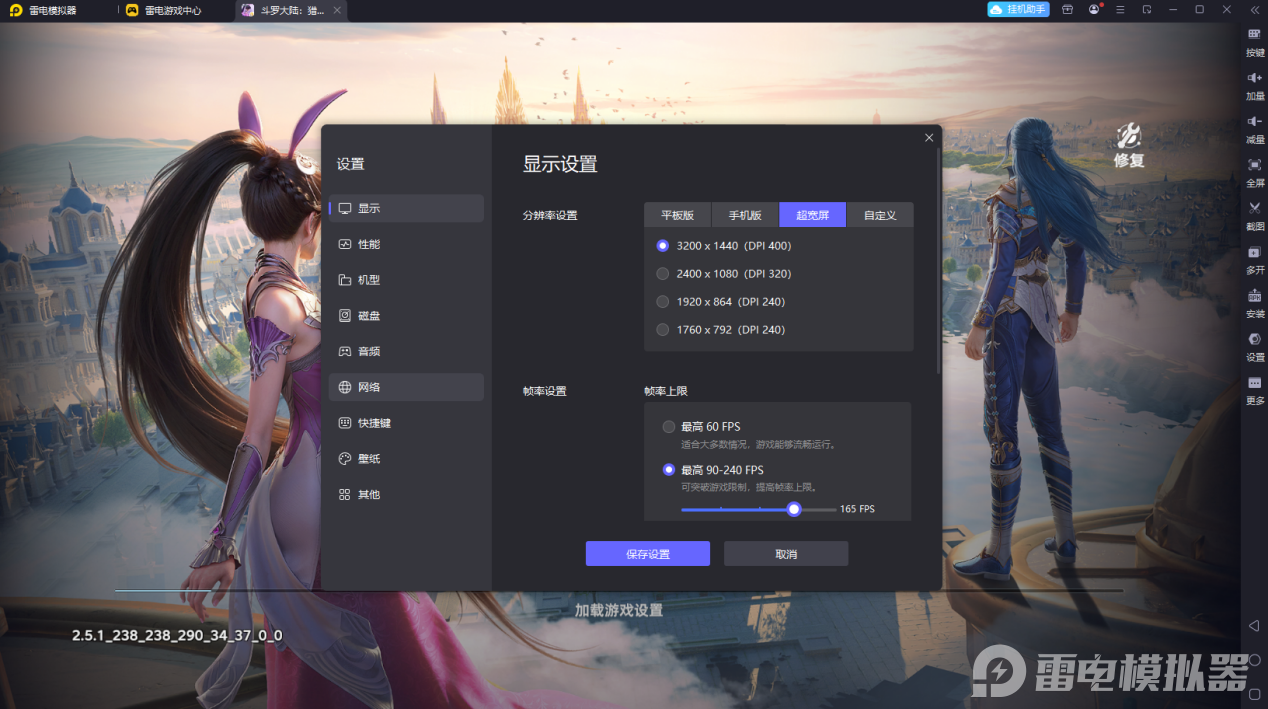Click the 加量 volume up icon
Image resolution: width=1268 pixels, height=709 pixels.
(1254, 78)
